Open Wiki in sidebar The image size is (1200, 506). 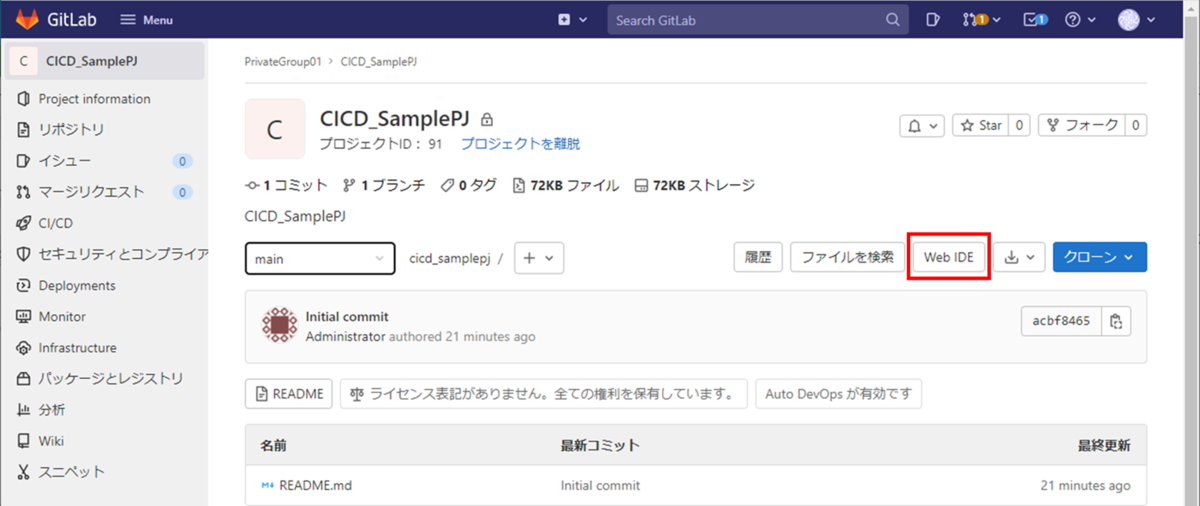click(51, 441)
